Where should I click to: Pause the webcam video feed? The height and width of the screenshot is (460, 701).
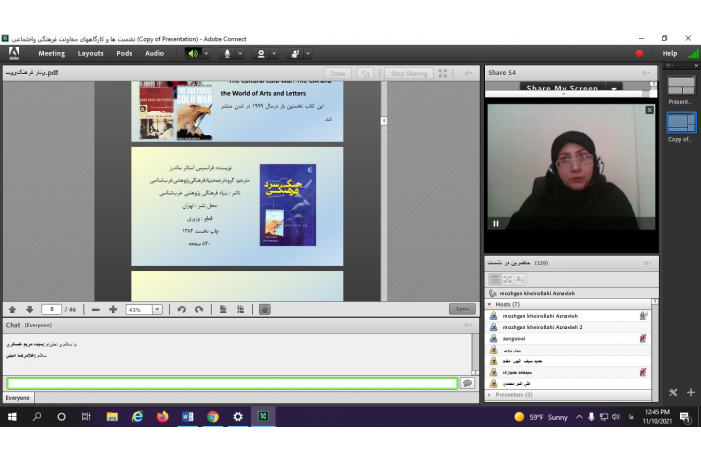point(496,224)
